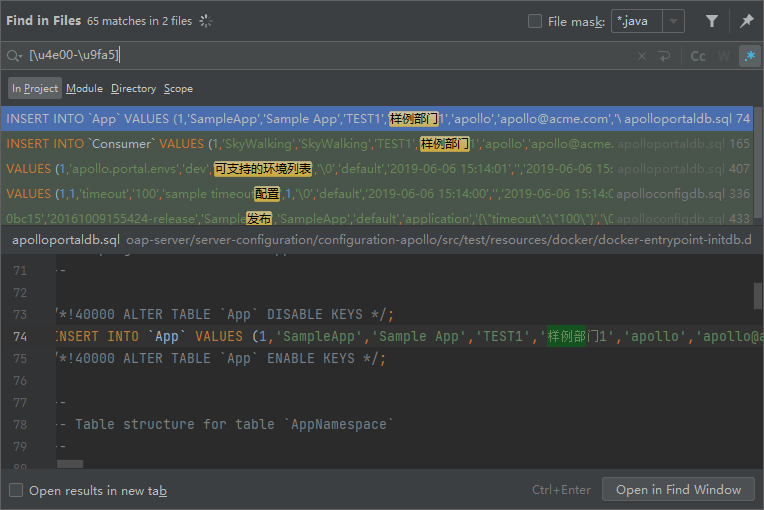Click the *.java file mask field
The height and width of the screenshot is (510, 764).
click(x=636, y=21)
